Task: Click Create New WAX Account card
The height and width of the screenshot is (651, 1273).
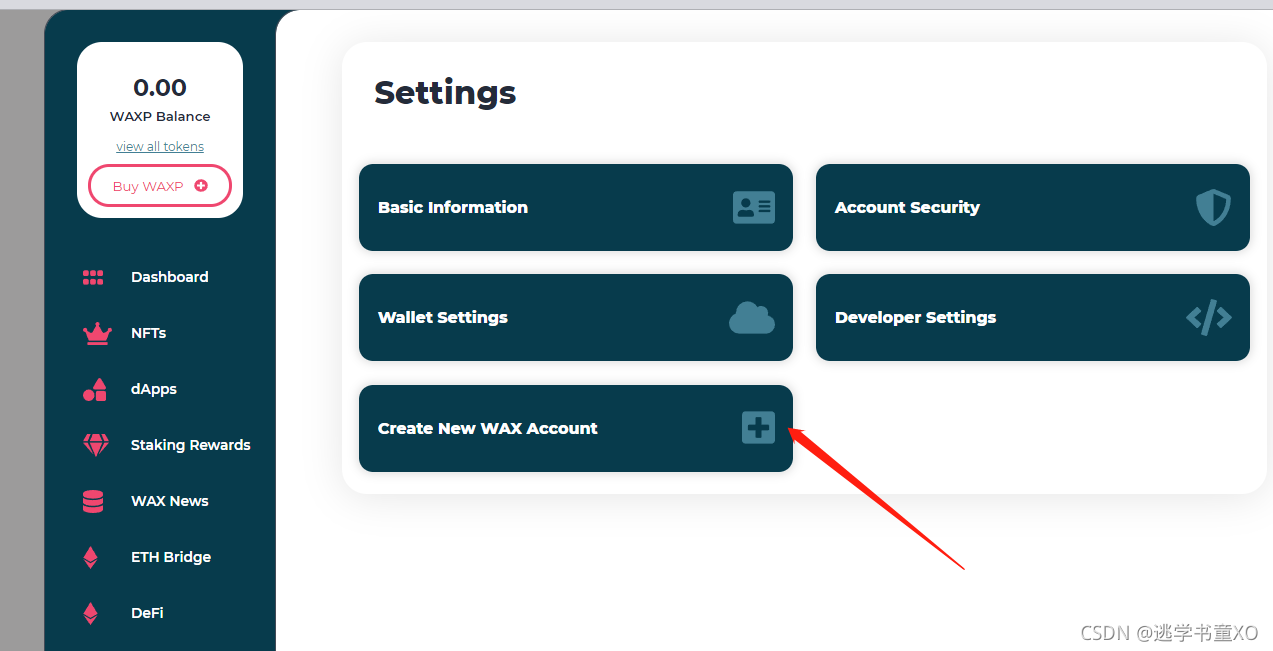Action: [576, 428]
